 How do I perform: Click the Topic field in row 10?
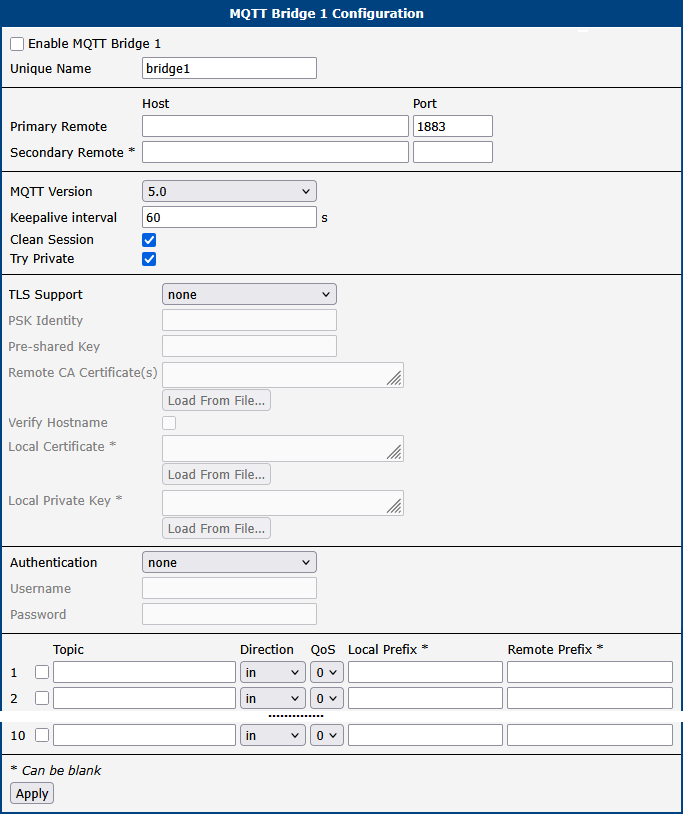click(144, 735)
